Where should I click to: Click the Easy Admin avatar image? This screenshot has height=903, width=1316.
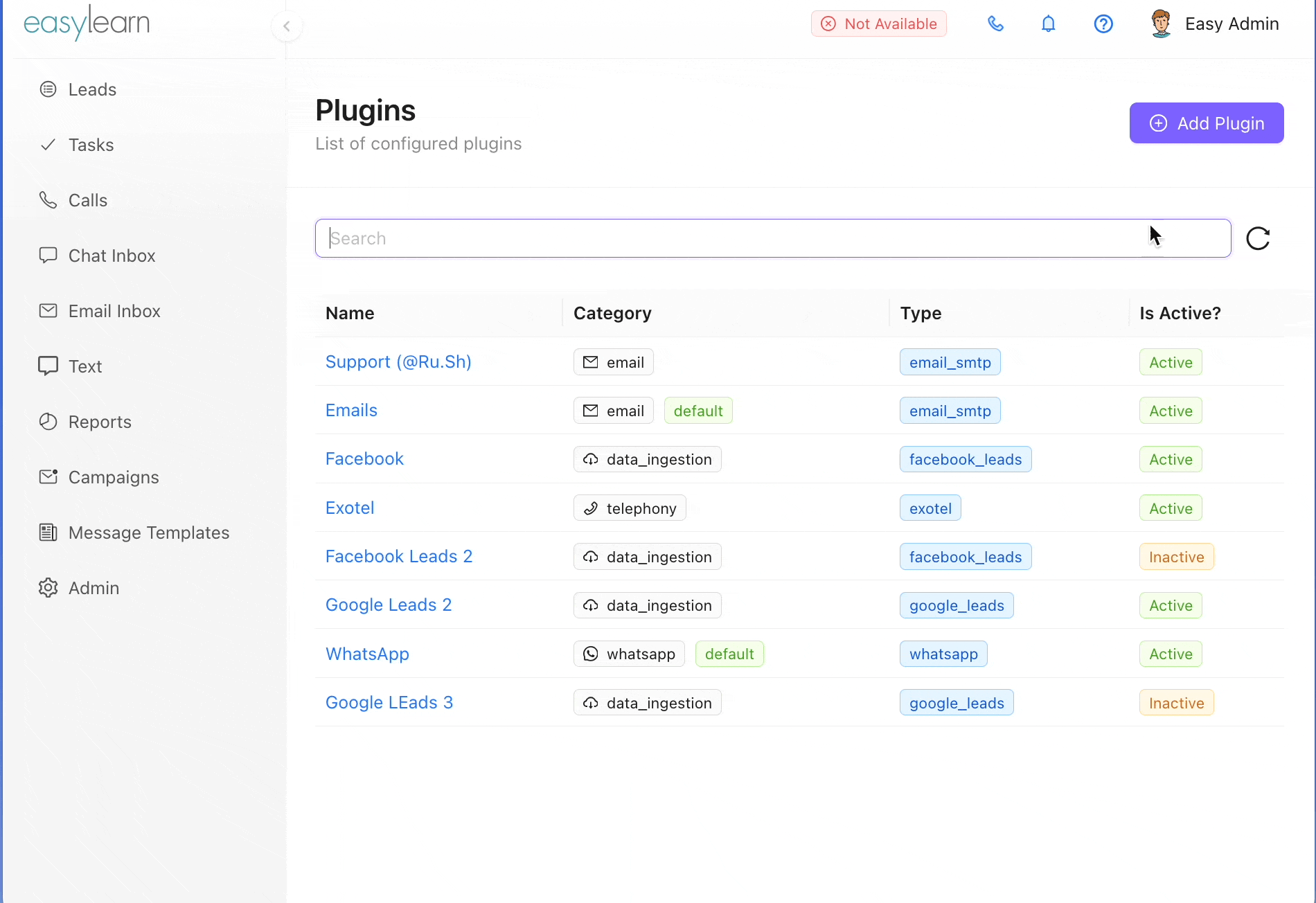(x=1161, y=24)
